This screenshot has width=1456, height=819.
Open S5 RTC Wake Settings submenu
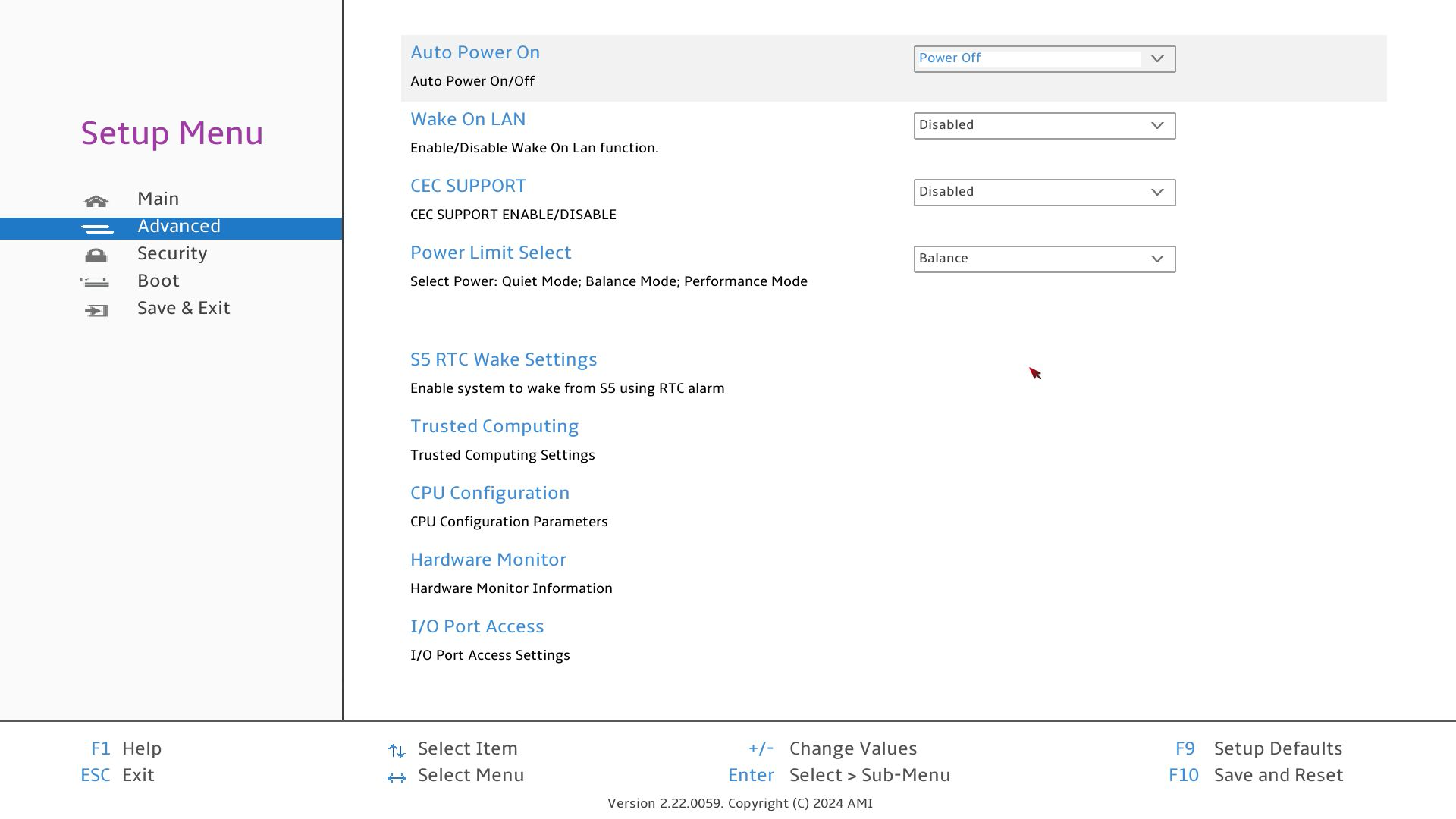click(504, 360)
